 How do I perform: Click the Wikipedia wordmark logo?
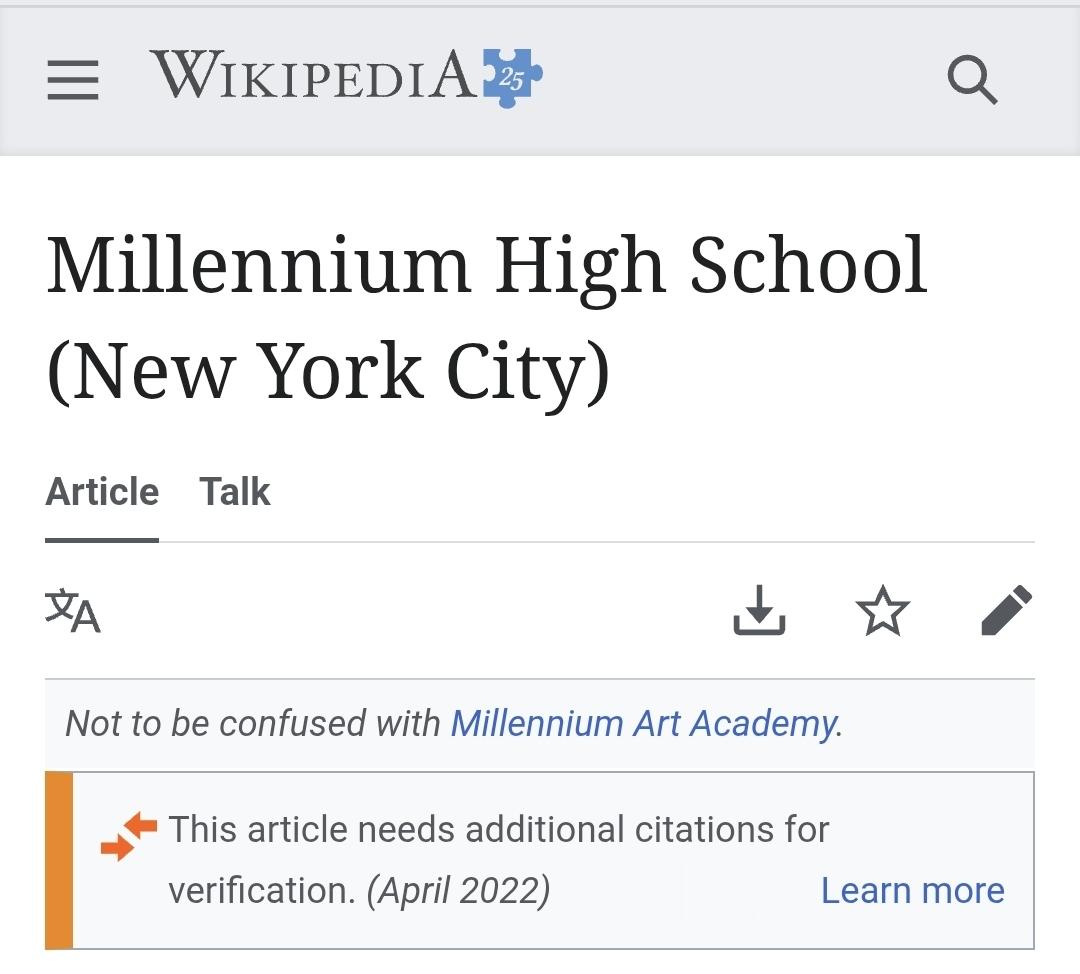pos(313,76)
